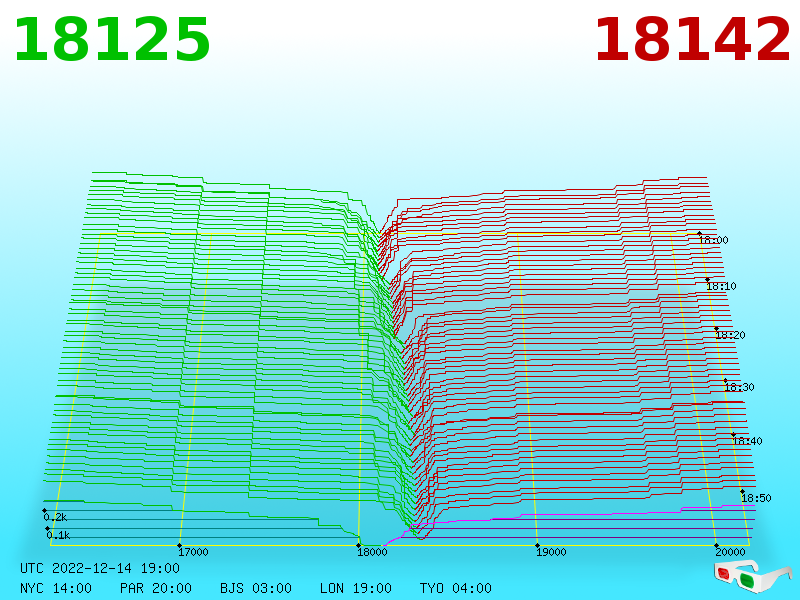Image resolution: width=800 pixels, height=600 pixels.
Task: Click the 18:10 time axis marker
Action: (x=721, y=286)
